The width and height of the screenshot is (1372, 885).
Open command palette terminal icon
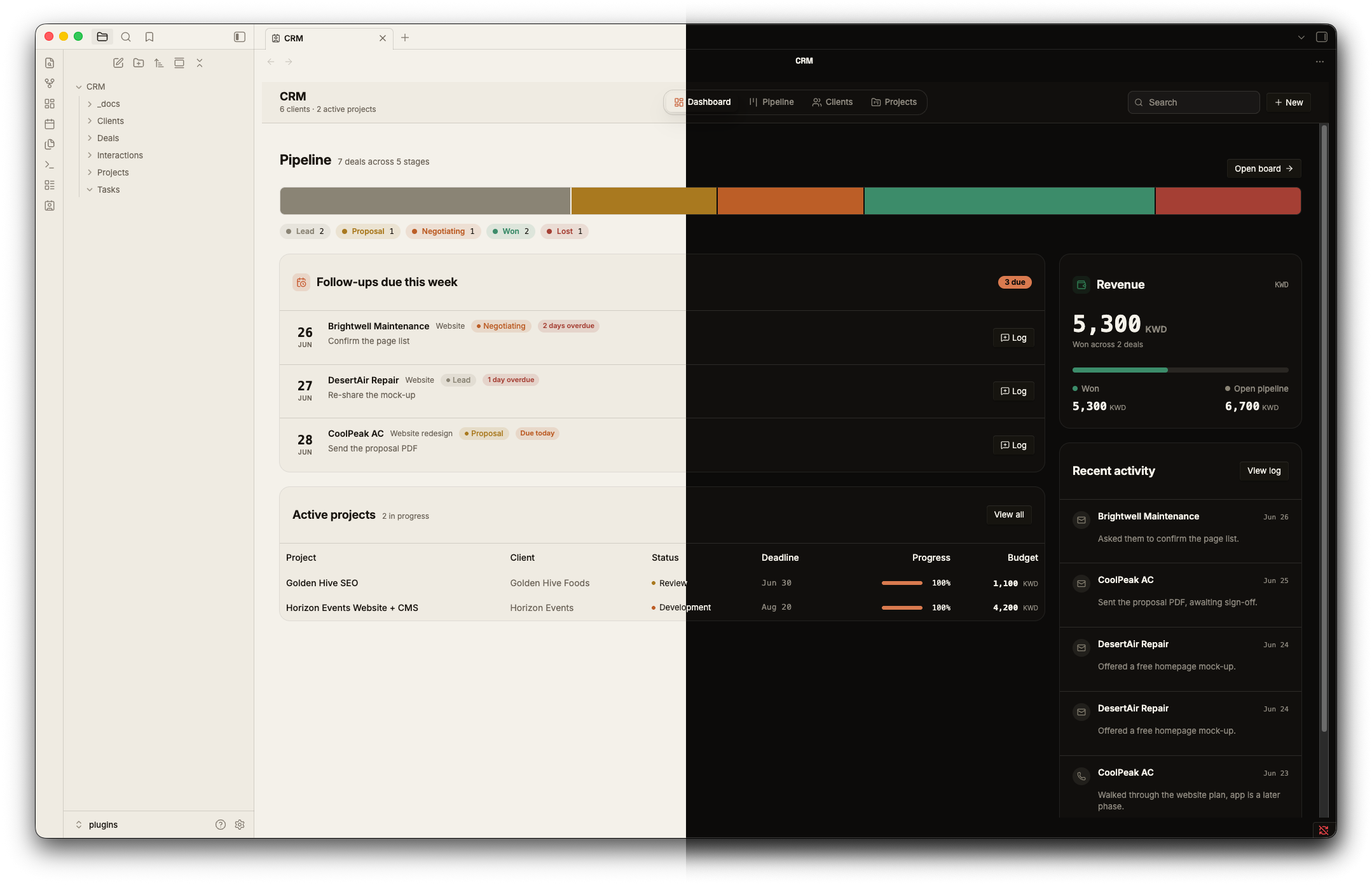(50, 165)
